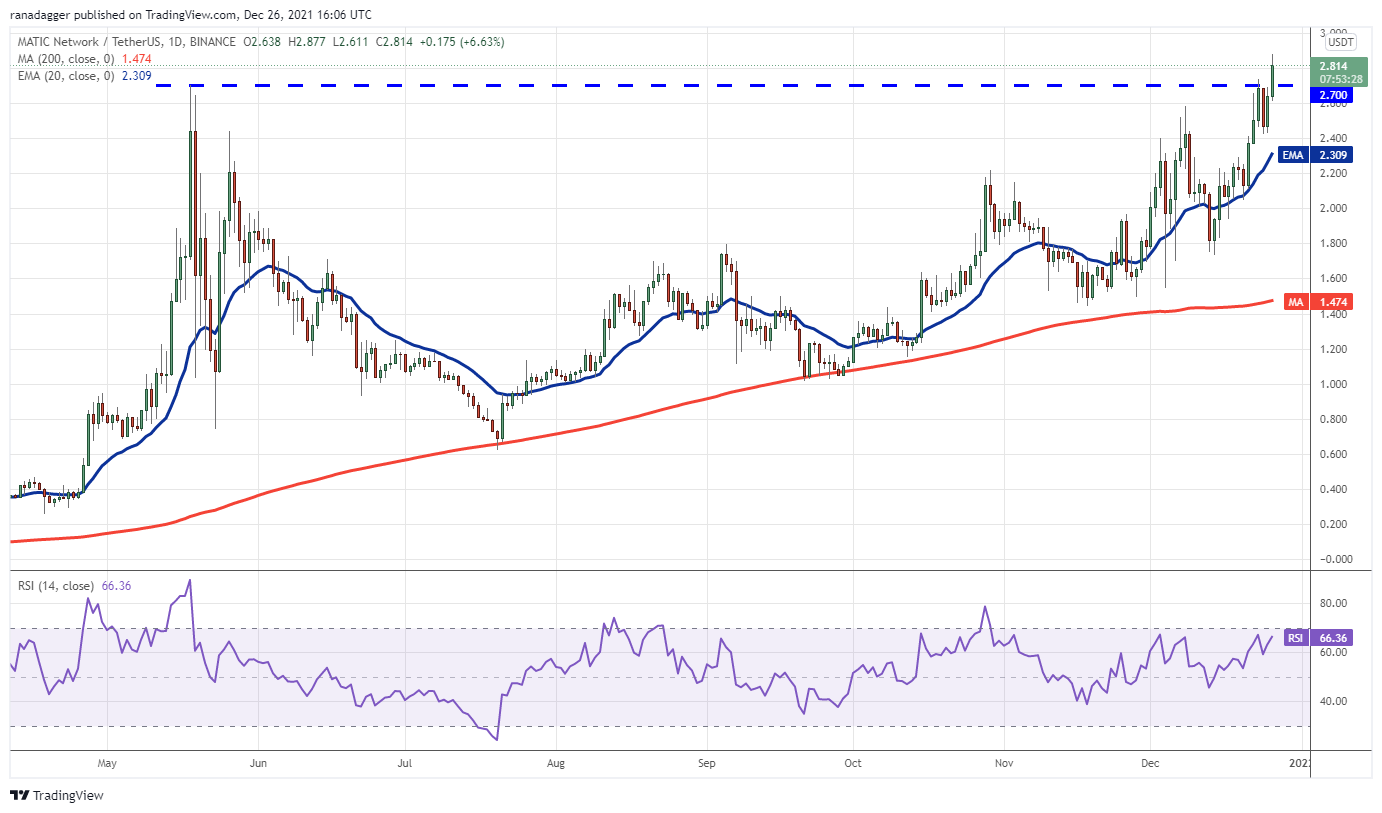Click the dashed blue horizontal resistance line
Screen dimensions: 1382x813
pyautogui.click(x=700, y=86)
